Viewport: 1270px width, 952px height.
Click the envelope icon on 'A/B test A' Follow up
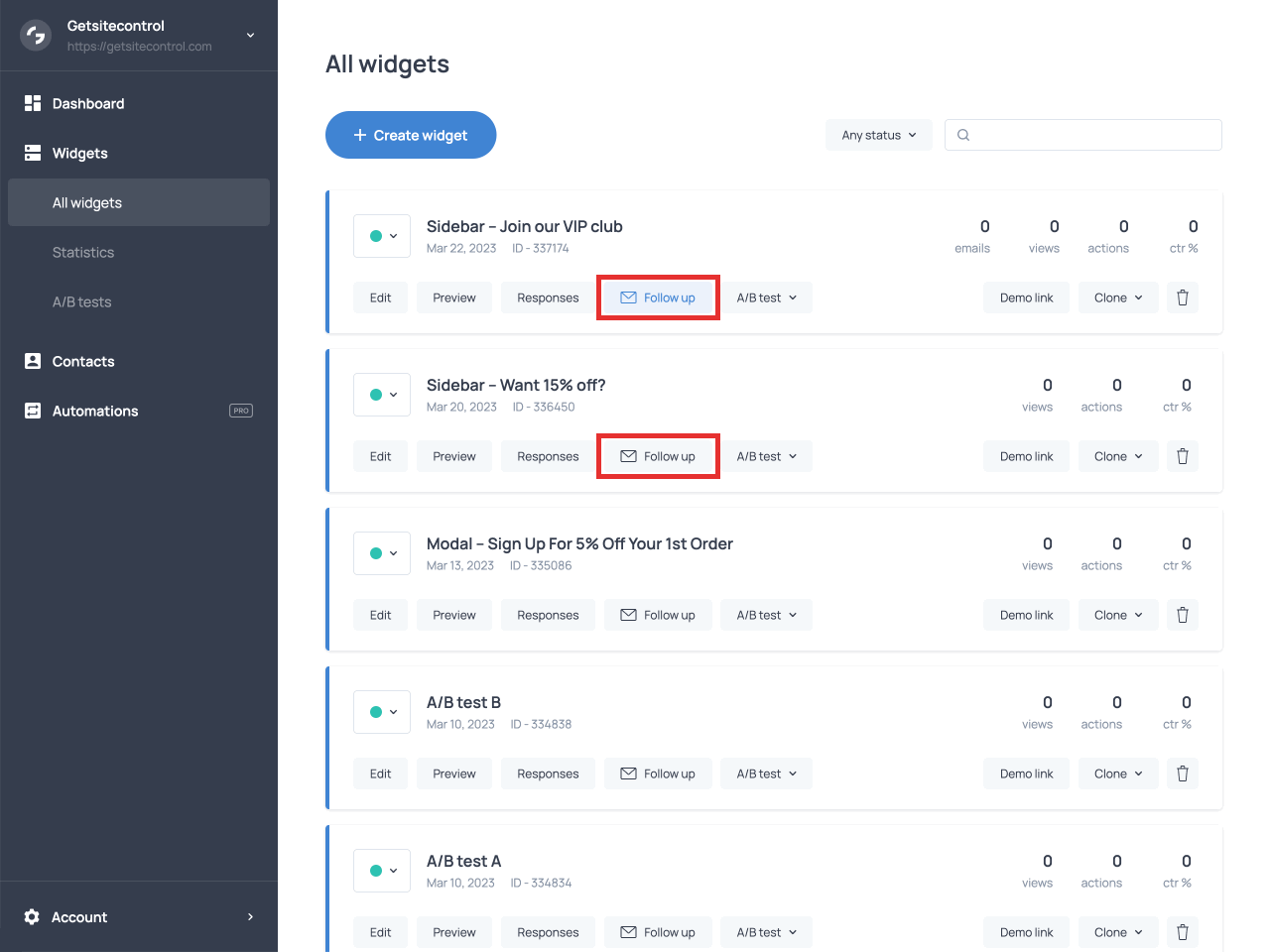(x=628, y=932)
